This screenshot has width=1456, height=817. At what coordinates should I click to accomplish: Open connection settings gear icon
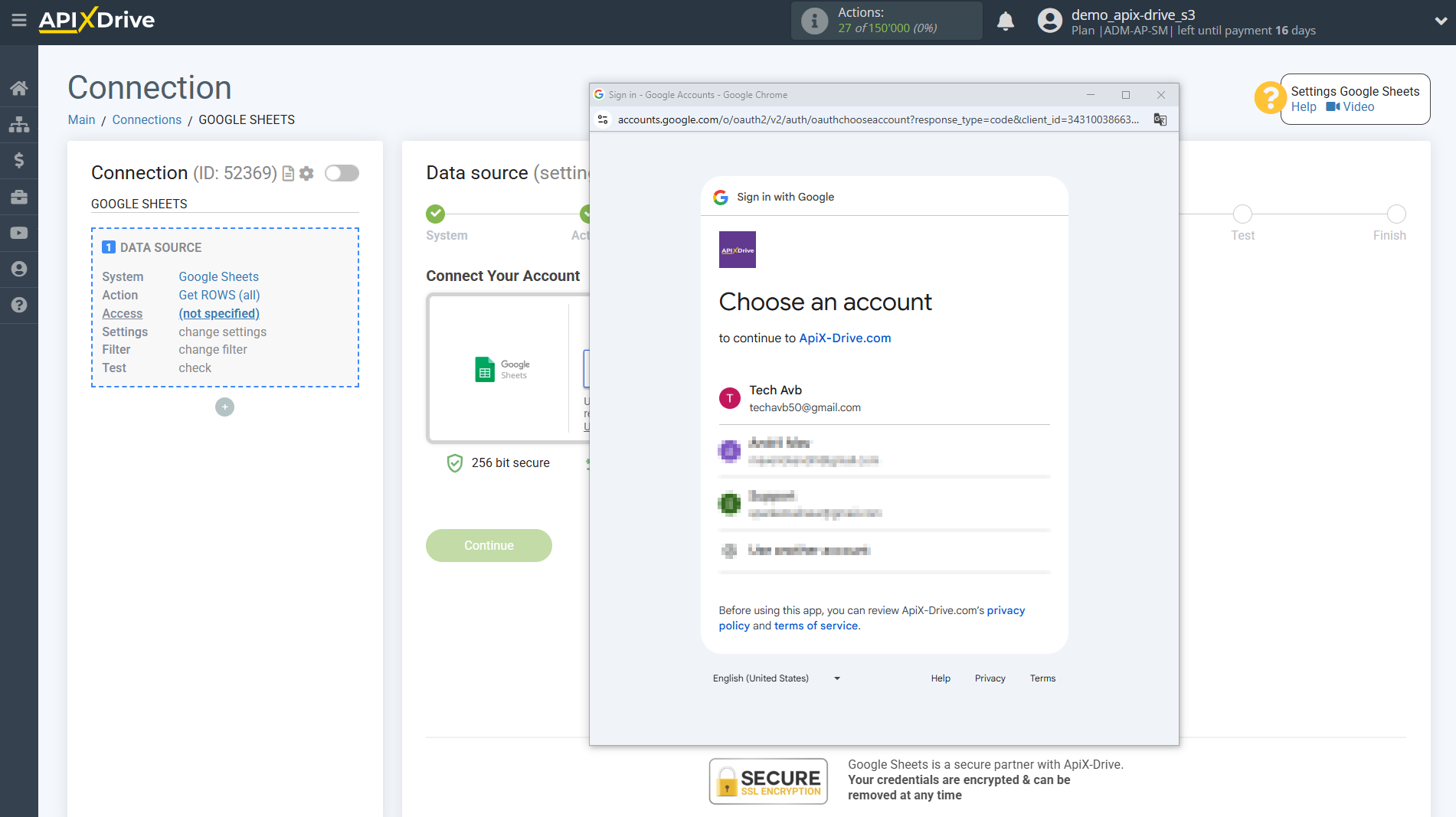pyautogui.click(x=306, y=174)
